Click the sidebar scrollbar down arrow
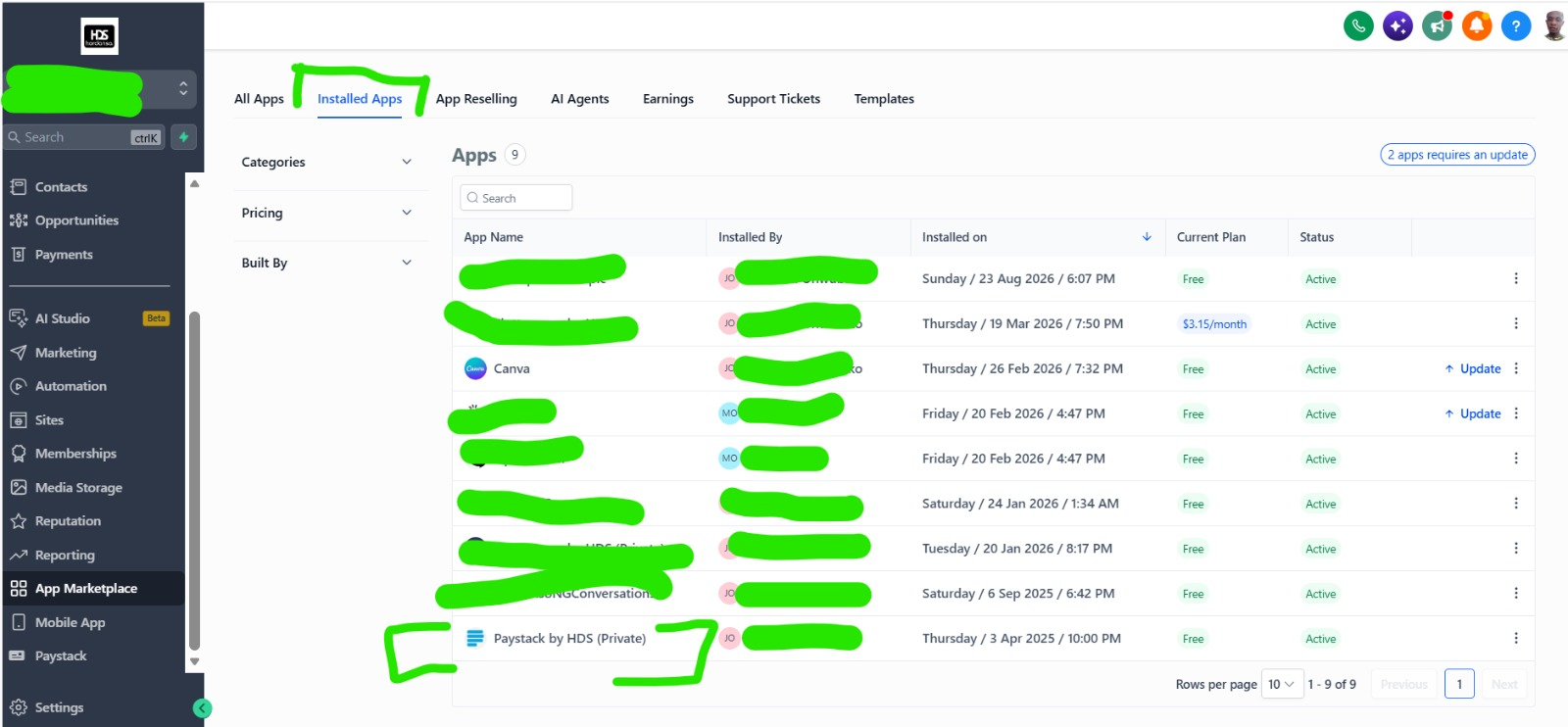This screenshot has height=727, width=1568. coord(194,661)
